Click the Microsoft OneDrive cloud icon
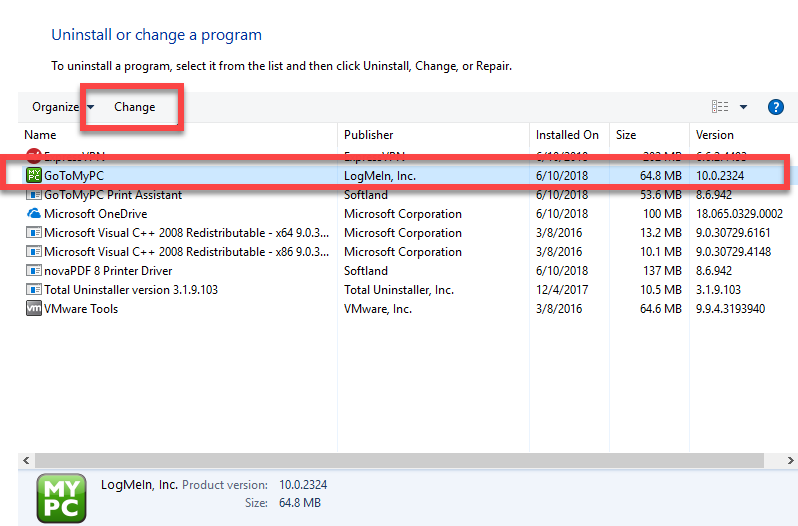 point(34,214)
